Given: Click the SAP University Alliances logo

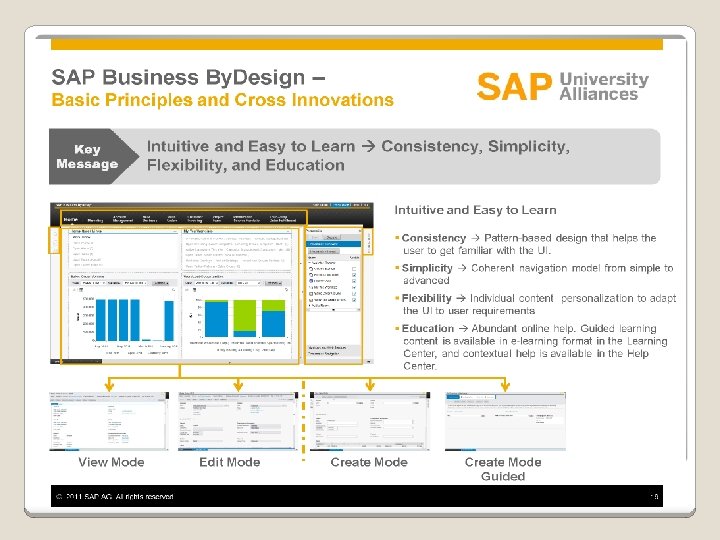Looking at the screenshot, I should 562,86.
